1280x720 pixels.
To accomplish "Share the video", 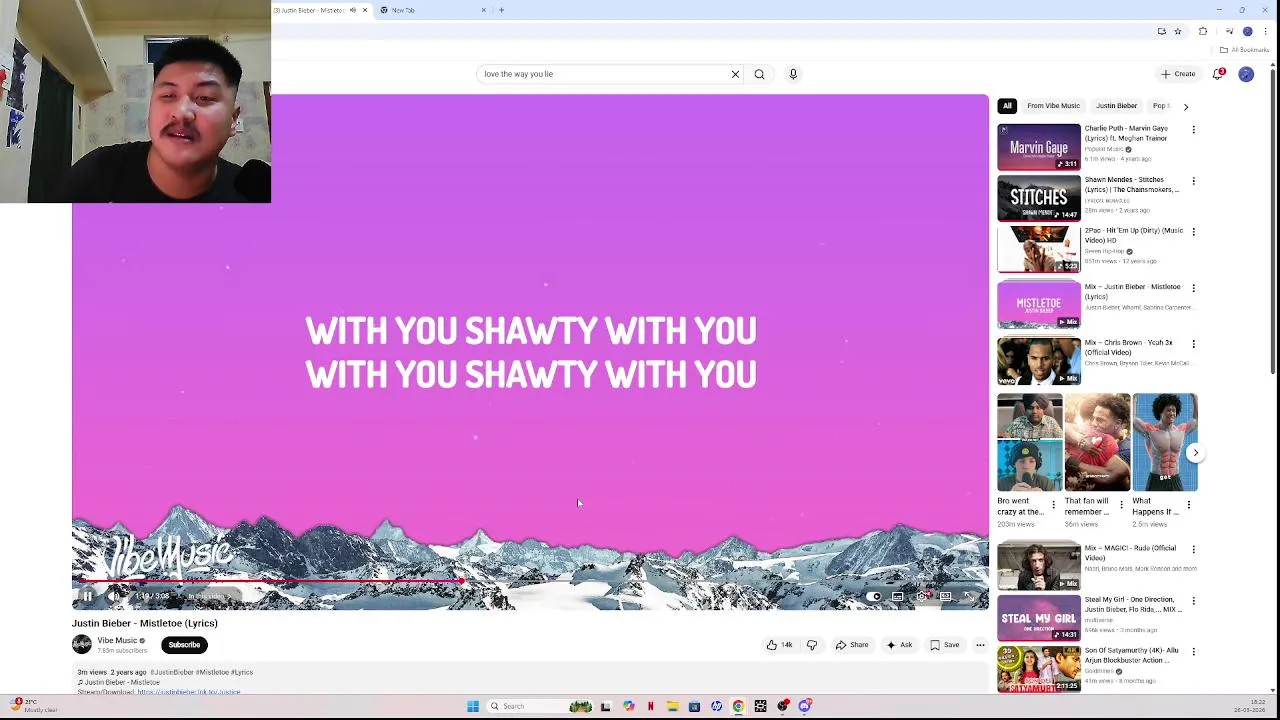I will pos(852,645).
